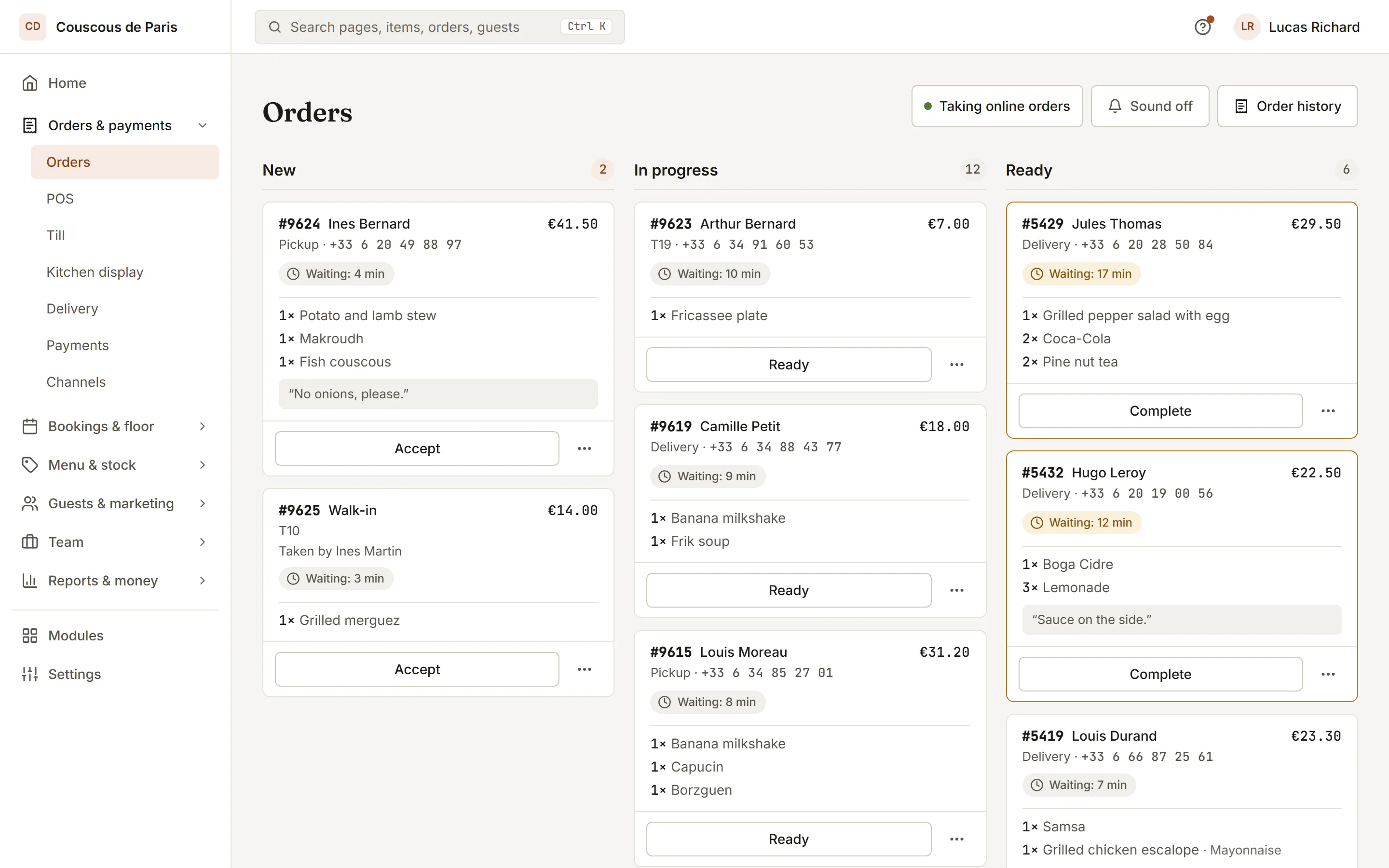The image size is (1389, 868).
Task: Open more options for order #5429
Action: (1328, 411)
